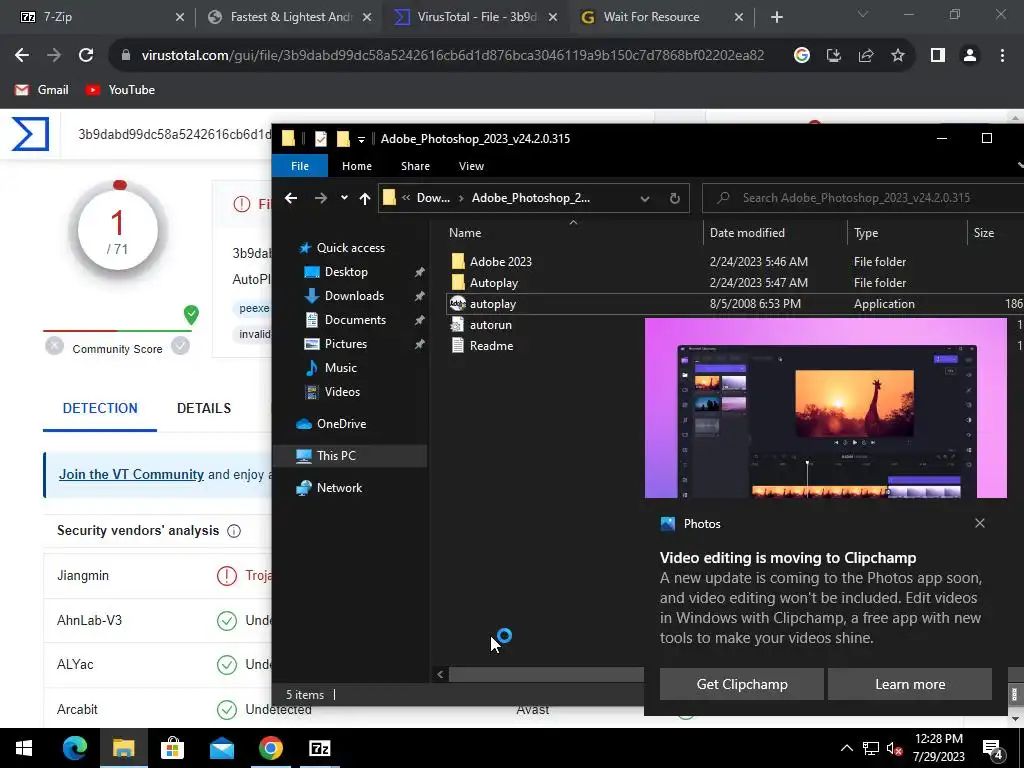Open Chrome three-dot menu

pos(1002,56)
